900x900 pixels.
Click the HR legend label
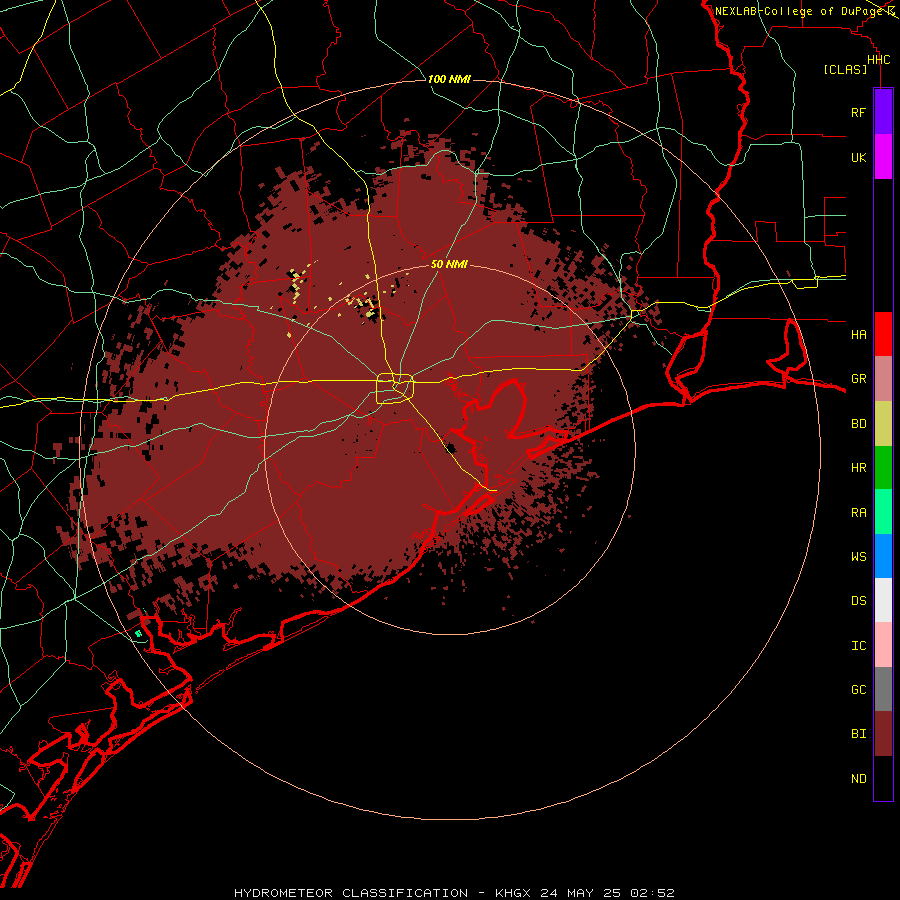[x=858, y=468]
